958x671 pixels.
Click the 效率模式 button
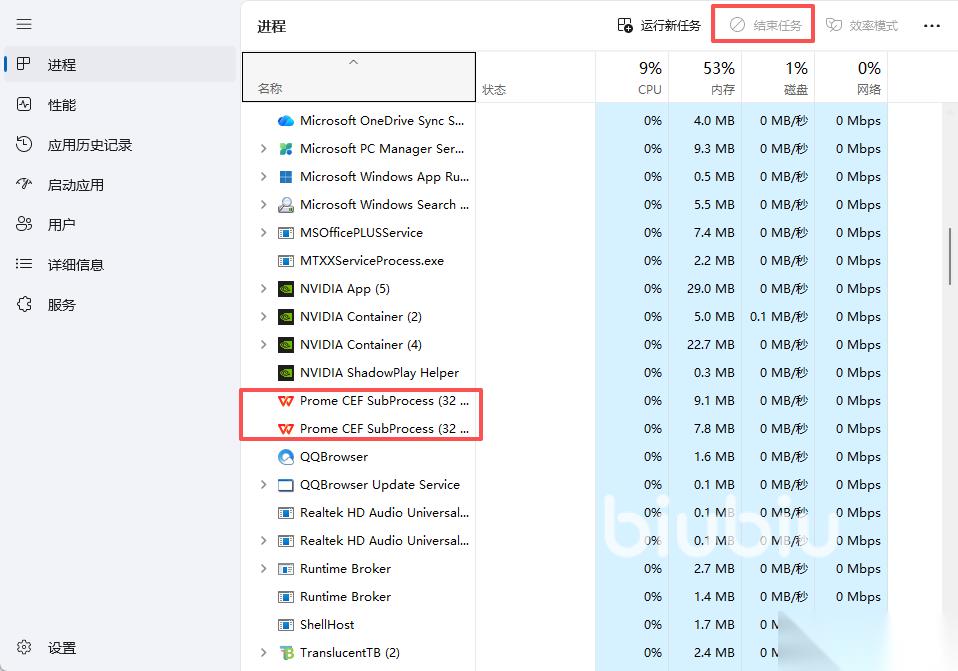click(861, 25)
